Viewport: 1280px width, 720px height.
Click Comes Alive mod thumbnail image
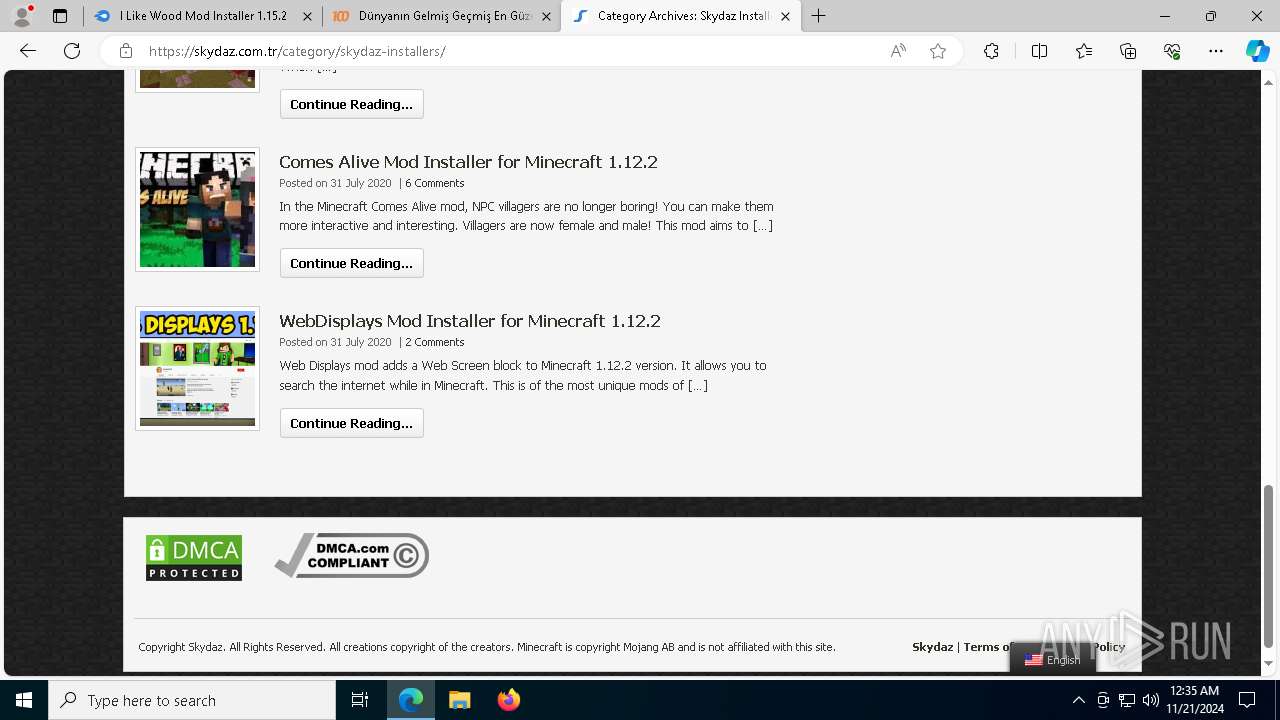pos(197,209)
